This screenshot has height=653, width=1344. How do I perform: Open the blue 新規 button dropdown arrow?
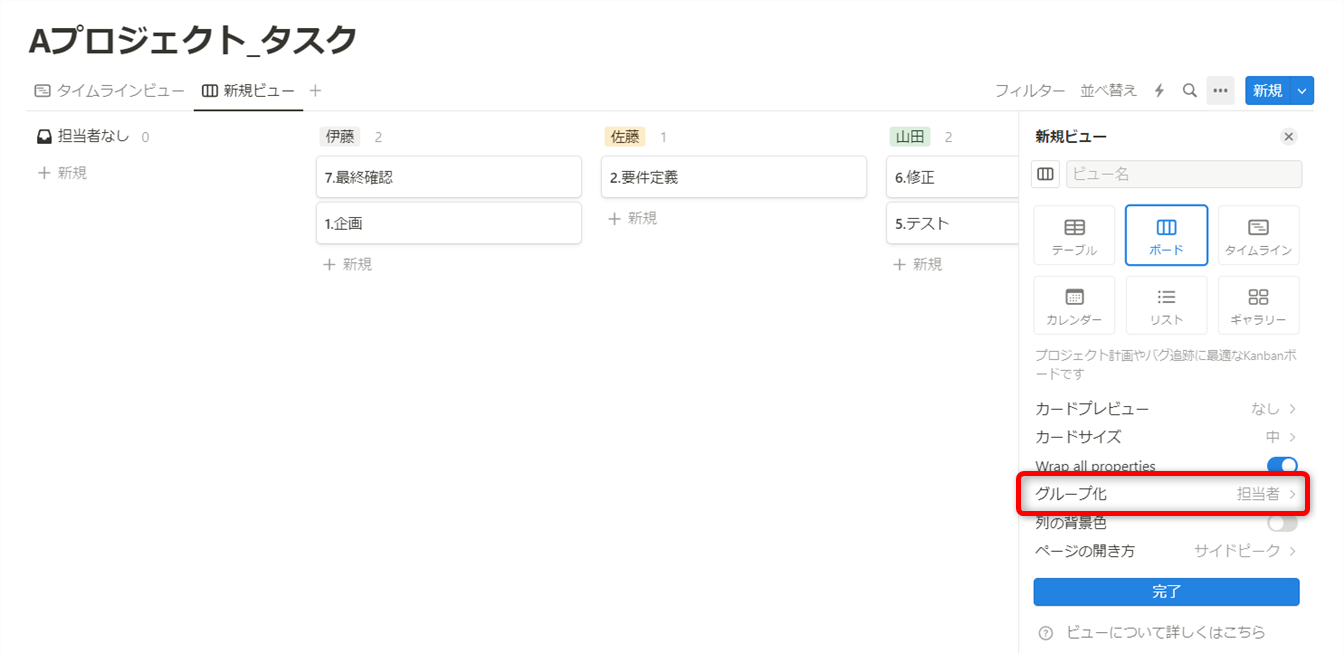1301,90
